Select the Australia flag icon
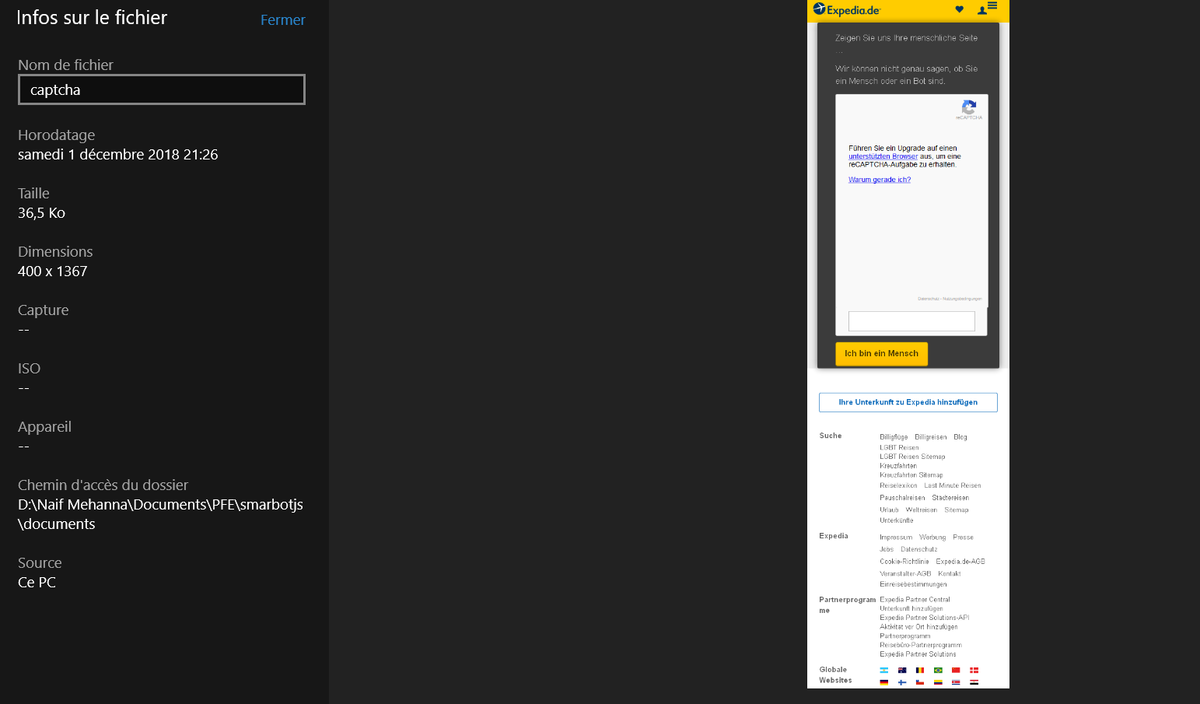The image size is (1200, 704). point(902,670)
